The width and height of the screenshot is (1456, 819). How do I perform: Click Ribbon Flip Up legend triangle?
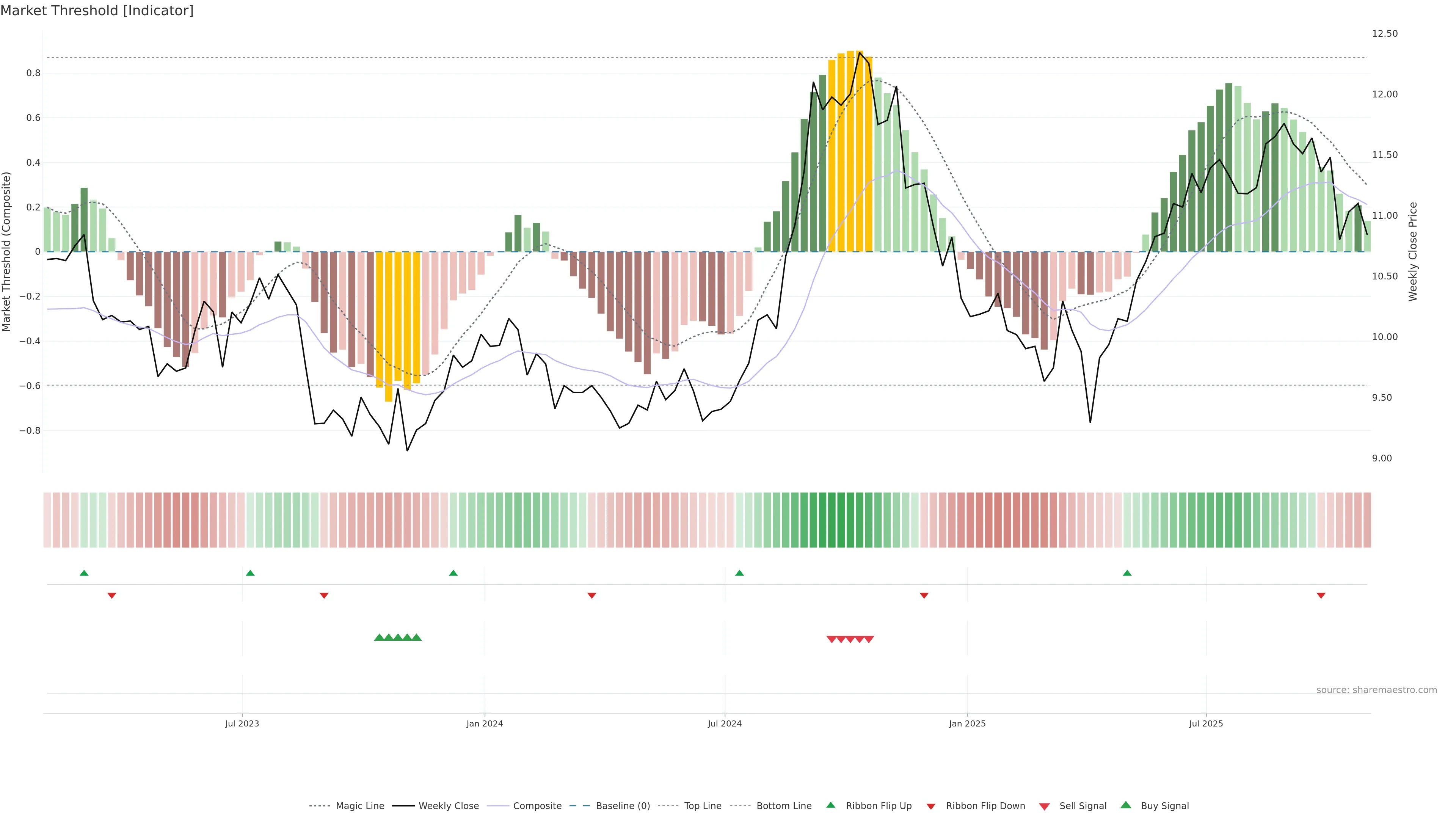pos(830,805)
